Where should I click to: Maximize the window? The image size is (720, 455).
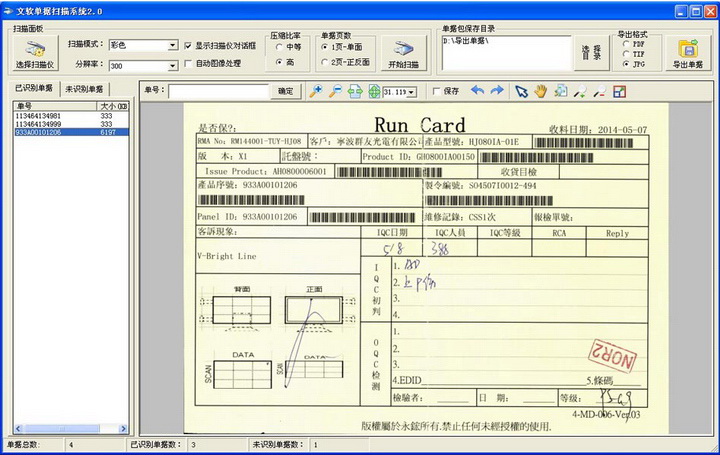[x=696, y=11]
